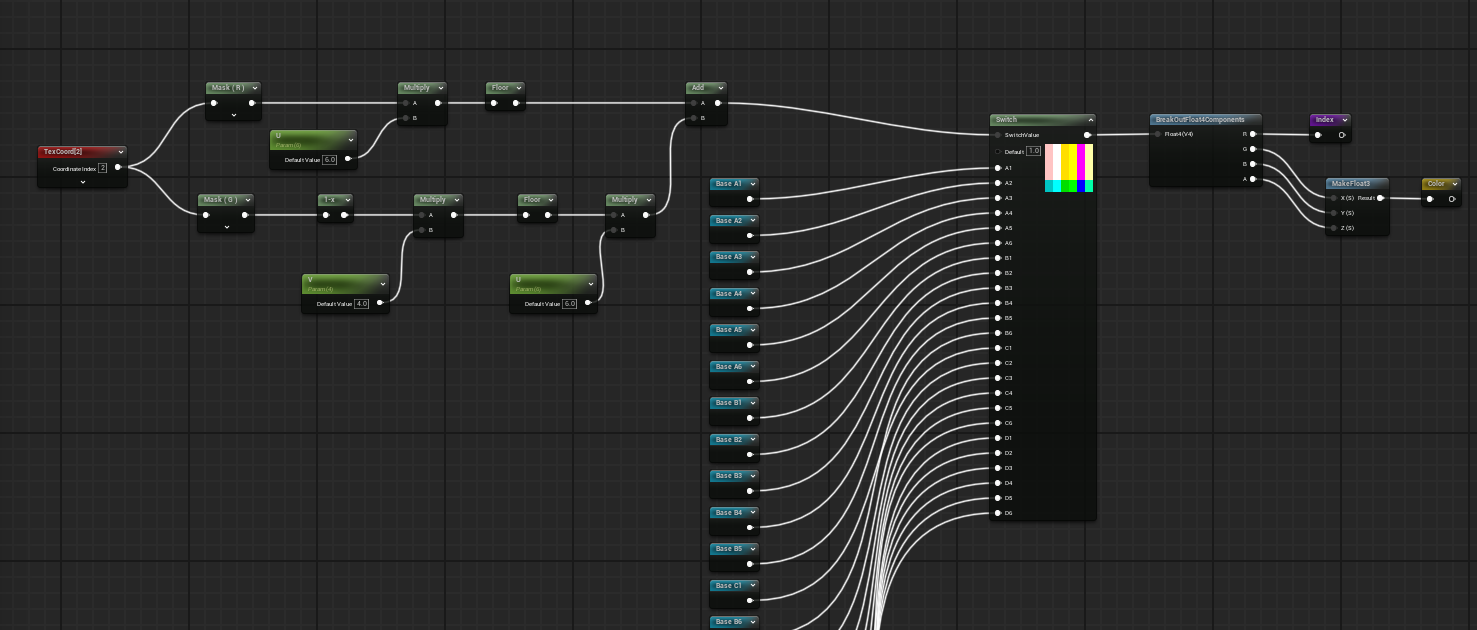Viewport: 1477px width, 630px height.
Task: Collapse the Switch node with its header arrow
Action: (1090, 120)
